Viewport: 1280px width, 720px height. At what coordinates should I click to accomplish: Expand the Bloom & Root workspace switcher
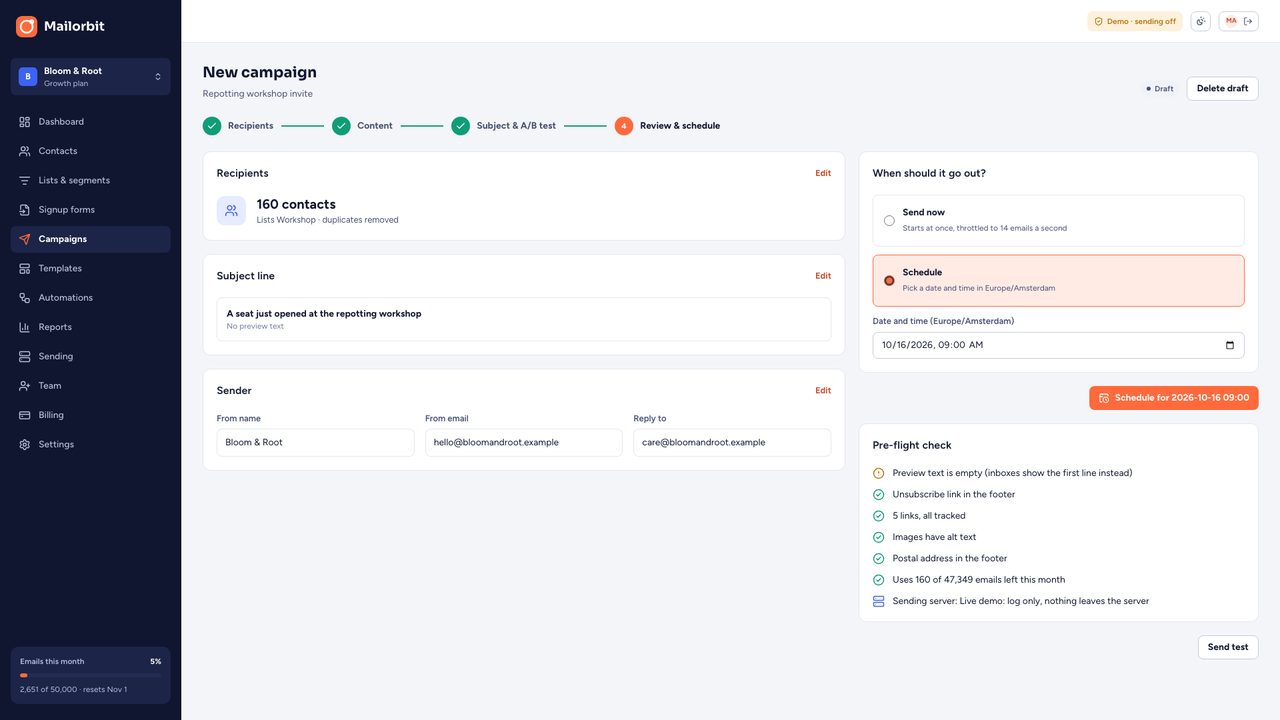click(91, 77)
